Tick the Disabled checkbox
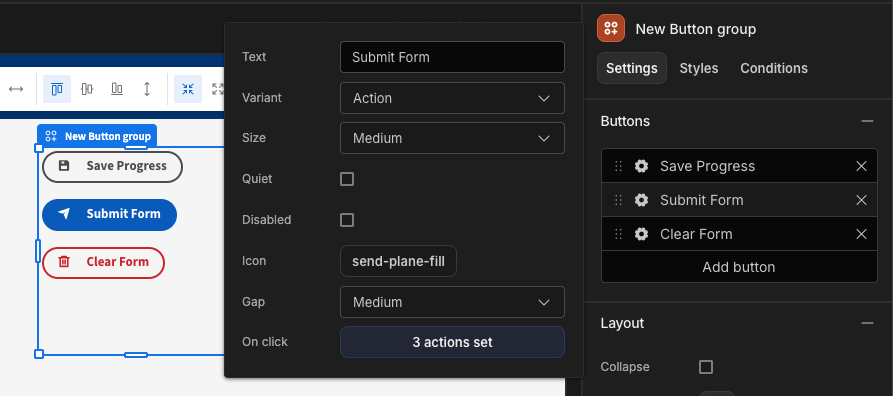Image resolution: width=893 pixels, height=396 pixels. pyautogui.click(x=347, y=220)
